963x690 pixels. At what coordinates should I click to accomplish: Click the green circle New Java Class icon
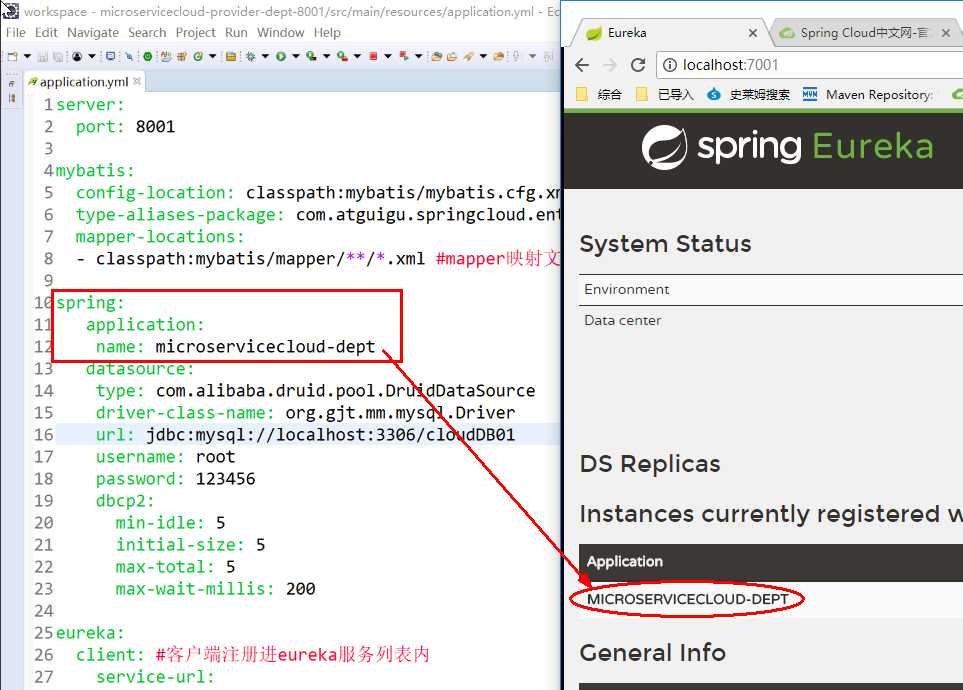click(x=198, y=57)
